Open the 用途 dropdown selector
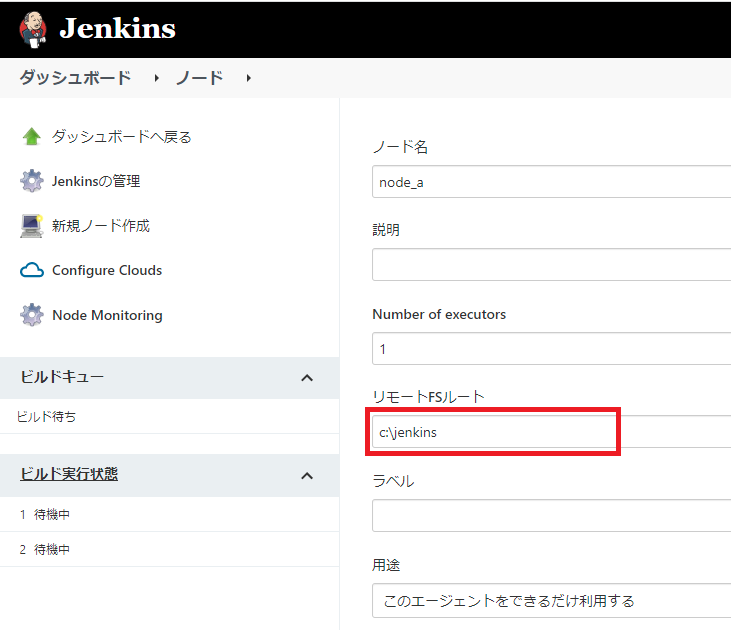Viewport: 731px width, 630px height. (x=552, y=601)
